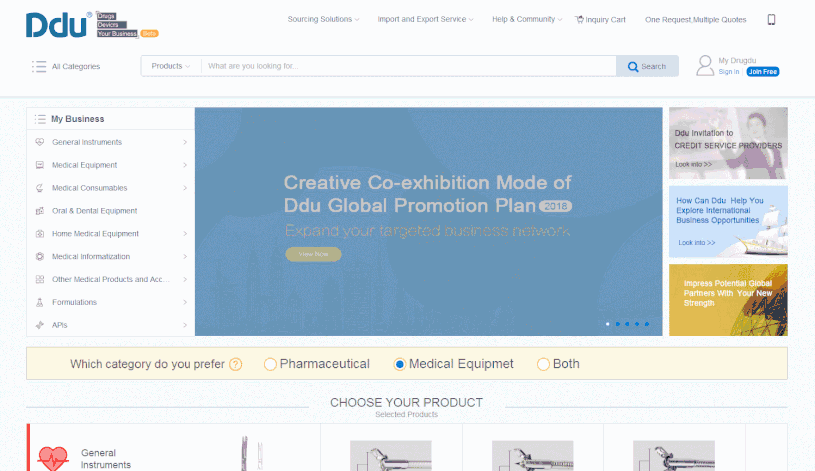Expand the Sourcing Solutions menu
The width and height of the screenshot is (815, 471).
click(324, 19)
